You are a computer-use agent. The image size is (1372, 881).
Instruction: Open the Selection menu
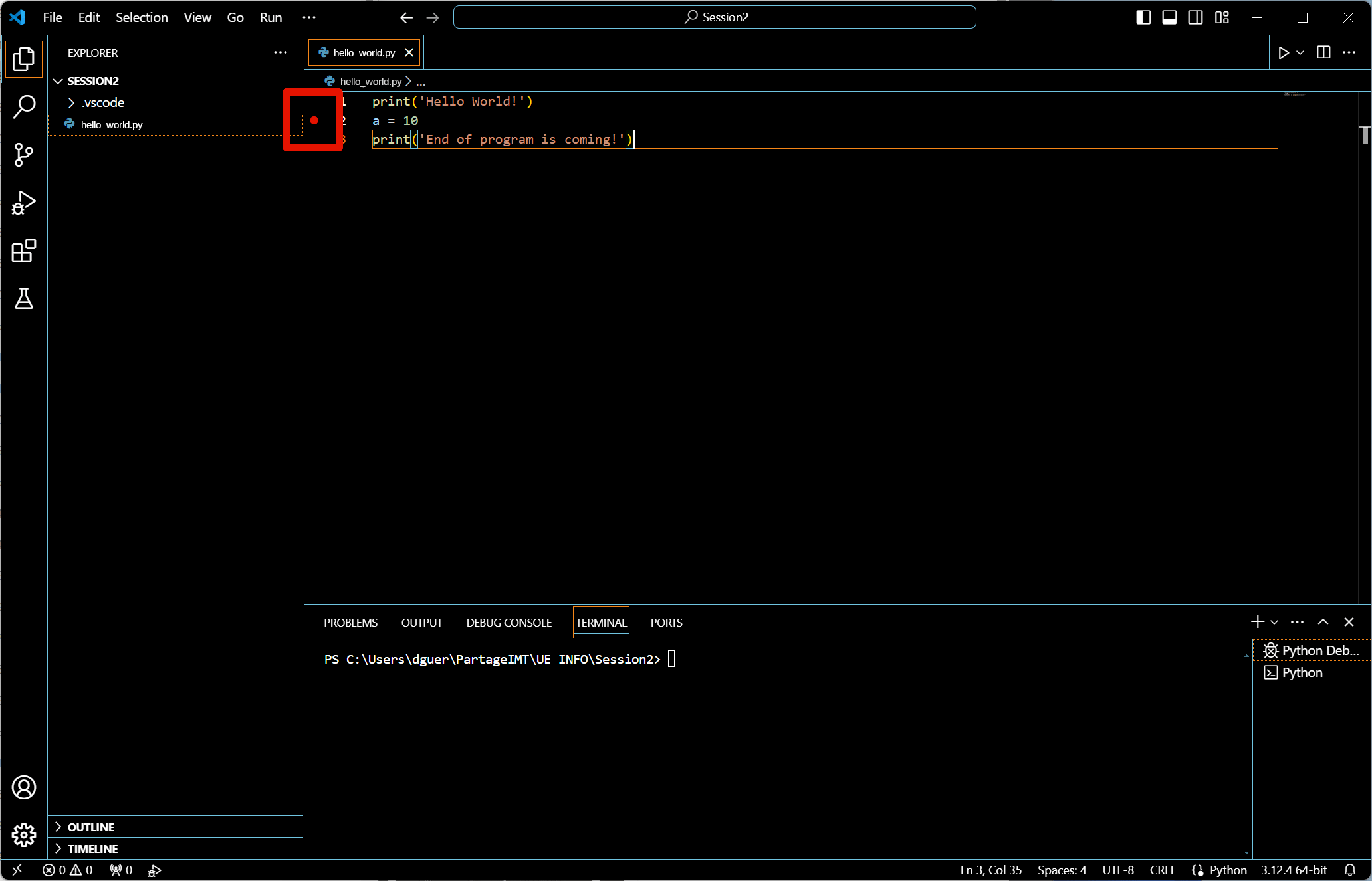(x=142, y=17)
